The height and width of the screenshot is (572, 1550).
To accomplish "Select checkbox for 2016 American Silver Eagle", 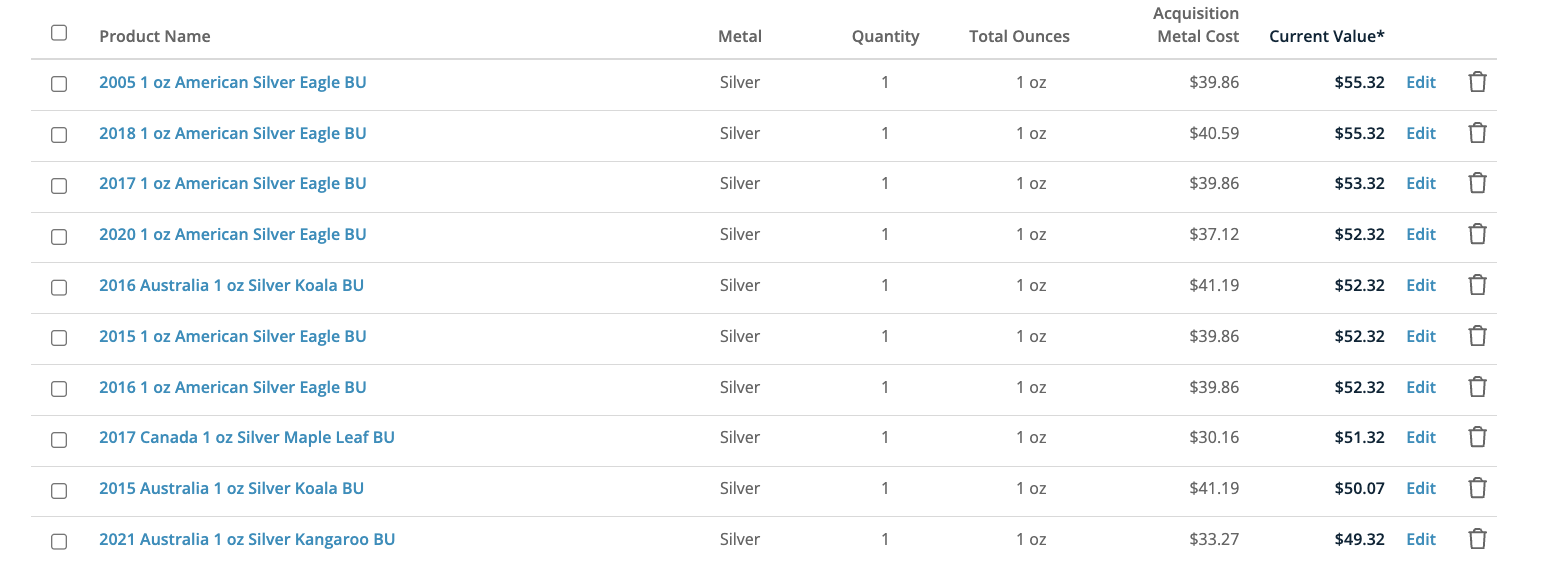I will coord(59,388).
